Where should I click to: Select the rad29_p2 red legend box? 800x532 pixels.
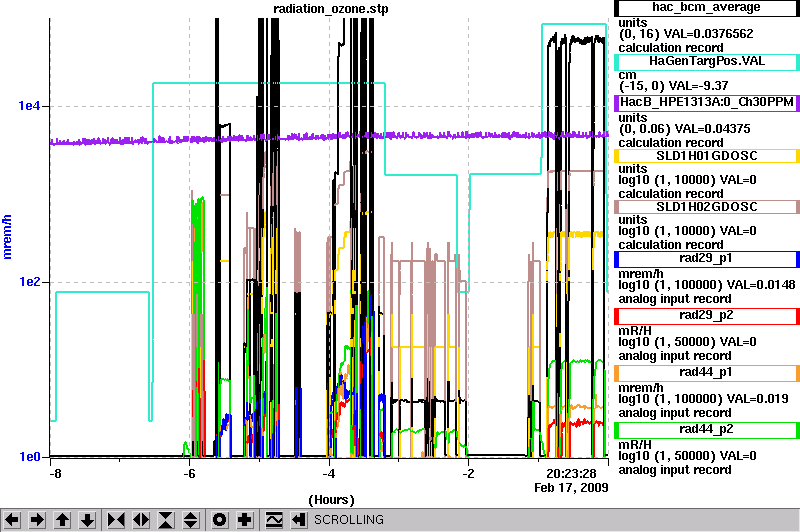point(707,316)
